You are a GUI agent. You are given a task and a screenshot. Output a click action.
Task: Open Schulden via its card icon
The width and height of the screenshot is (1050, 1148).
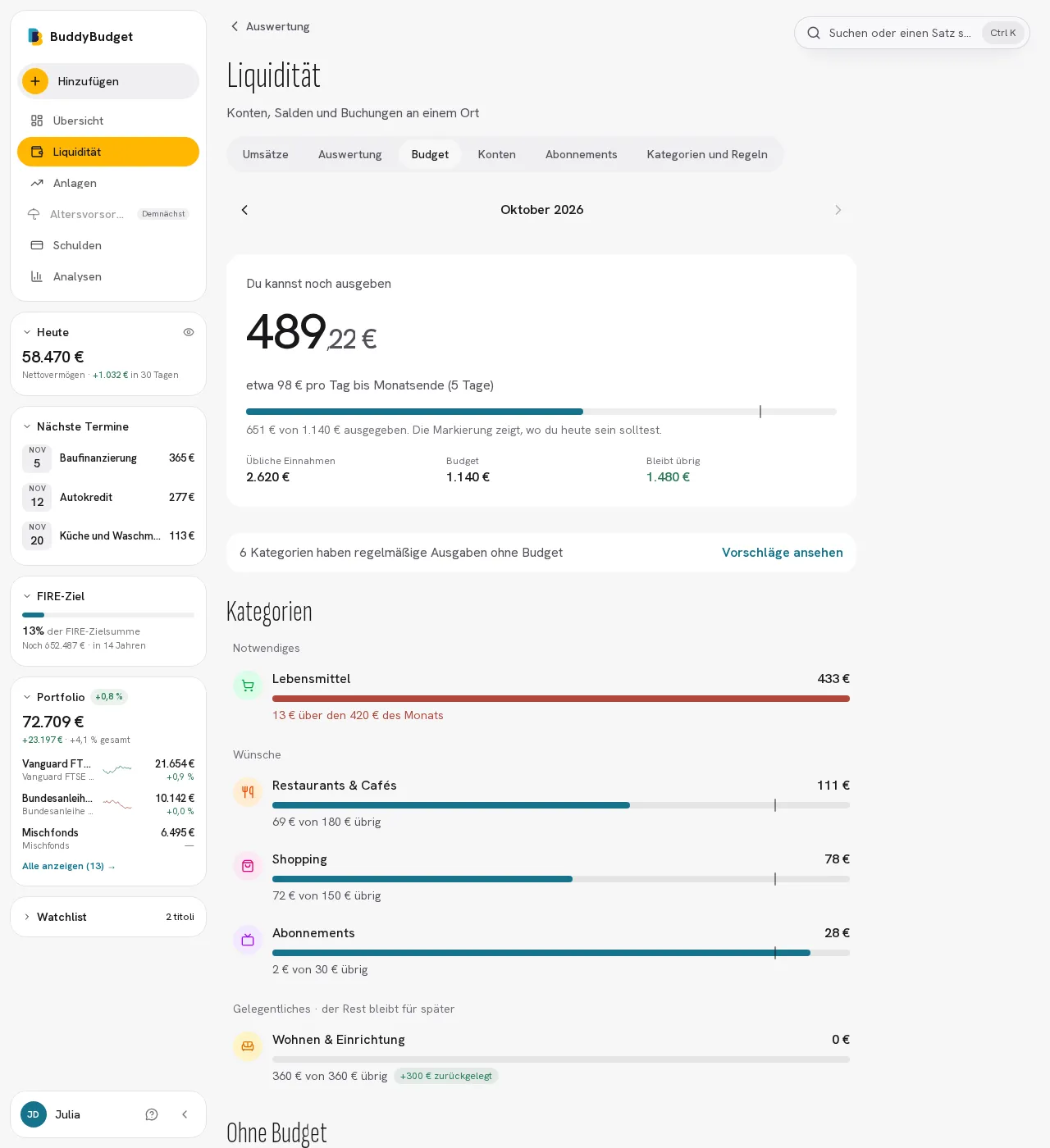[x=37, y=245]
